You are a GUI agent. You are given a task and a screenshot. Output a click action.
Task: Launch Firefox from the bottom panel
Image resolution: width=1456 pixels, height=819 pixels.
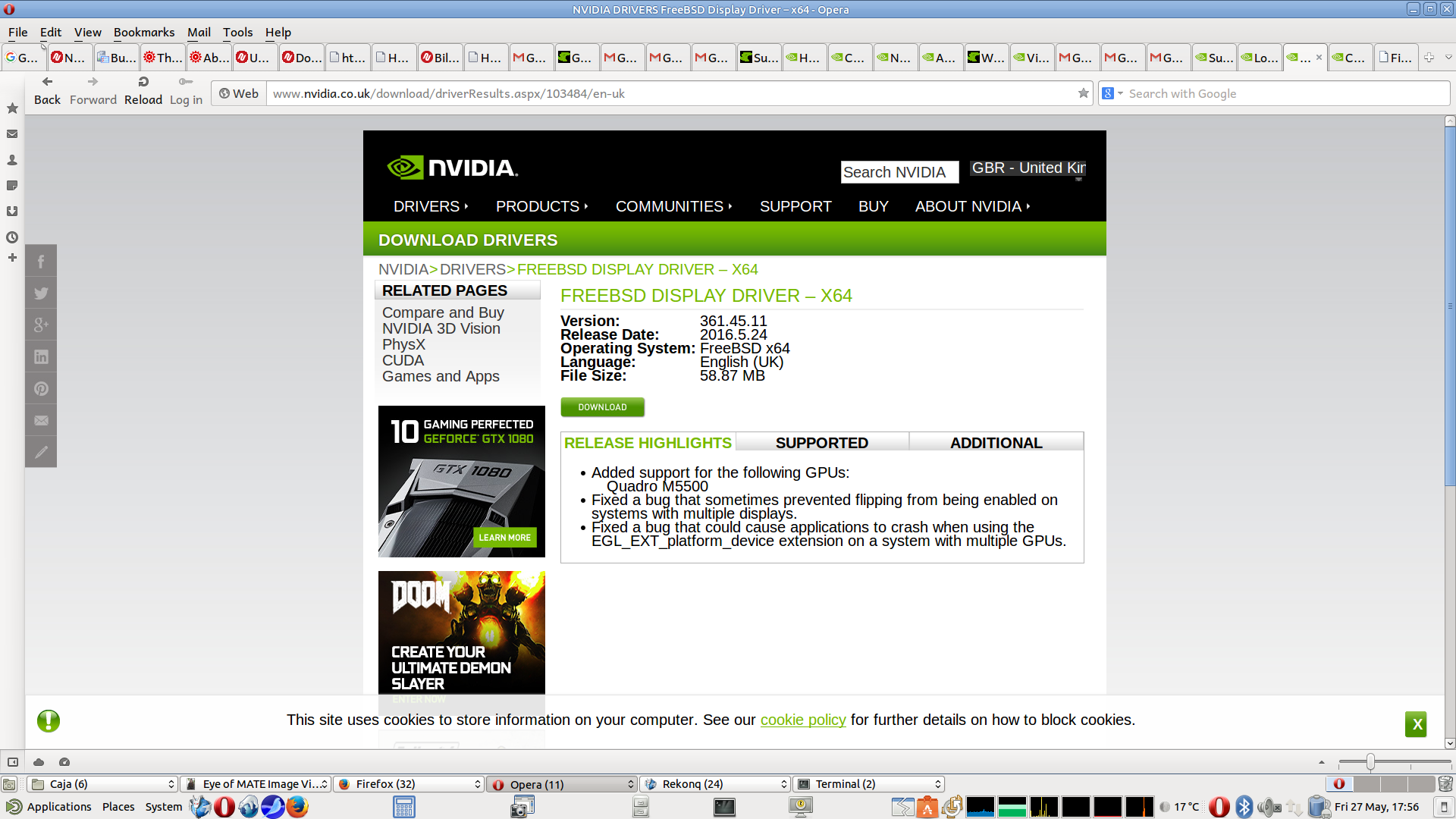click(x=297, y=806)
